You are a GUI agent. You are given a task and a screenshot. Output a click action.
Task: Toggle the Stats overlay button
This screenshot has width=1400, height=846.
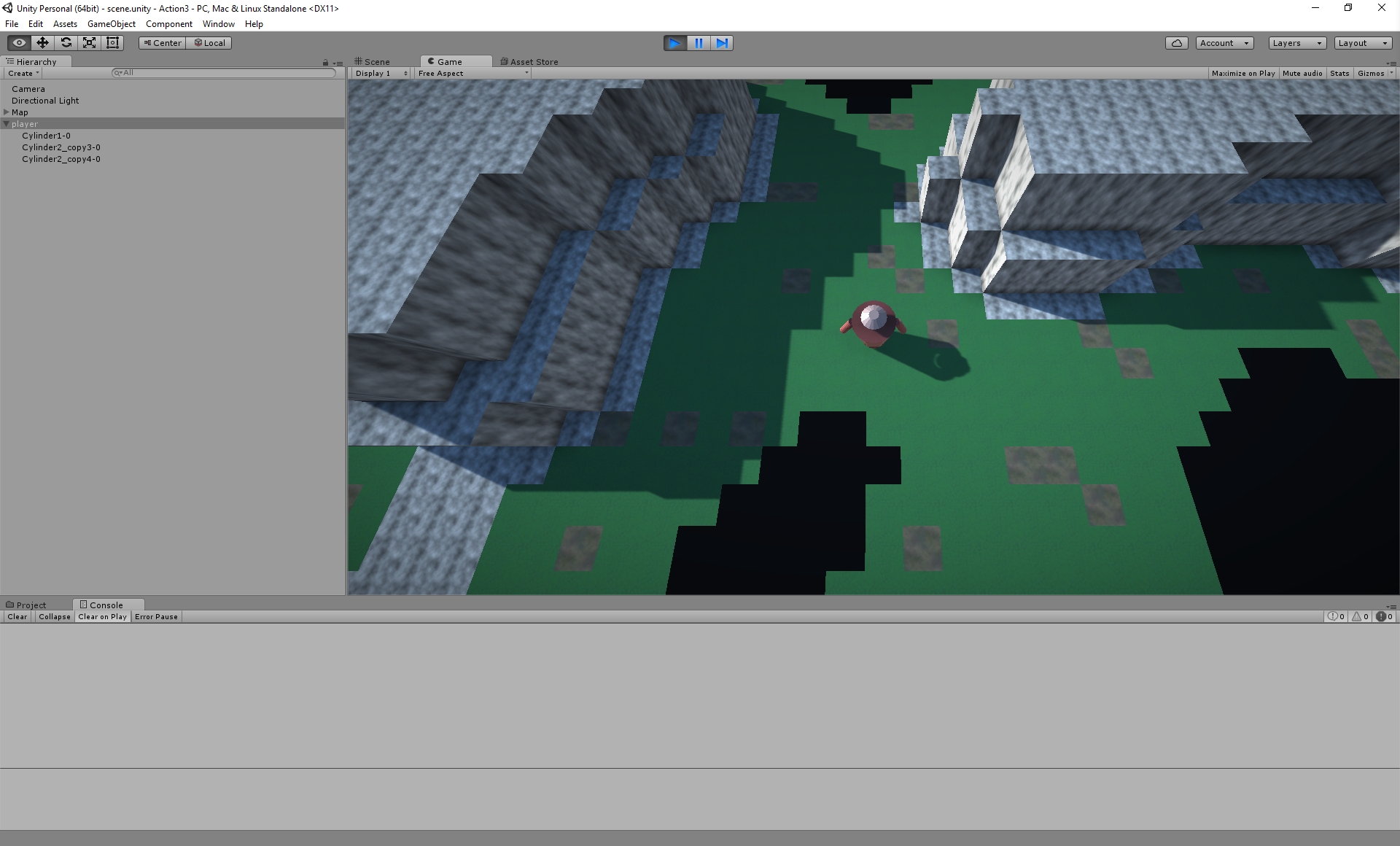(1339, 73)
